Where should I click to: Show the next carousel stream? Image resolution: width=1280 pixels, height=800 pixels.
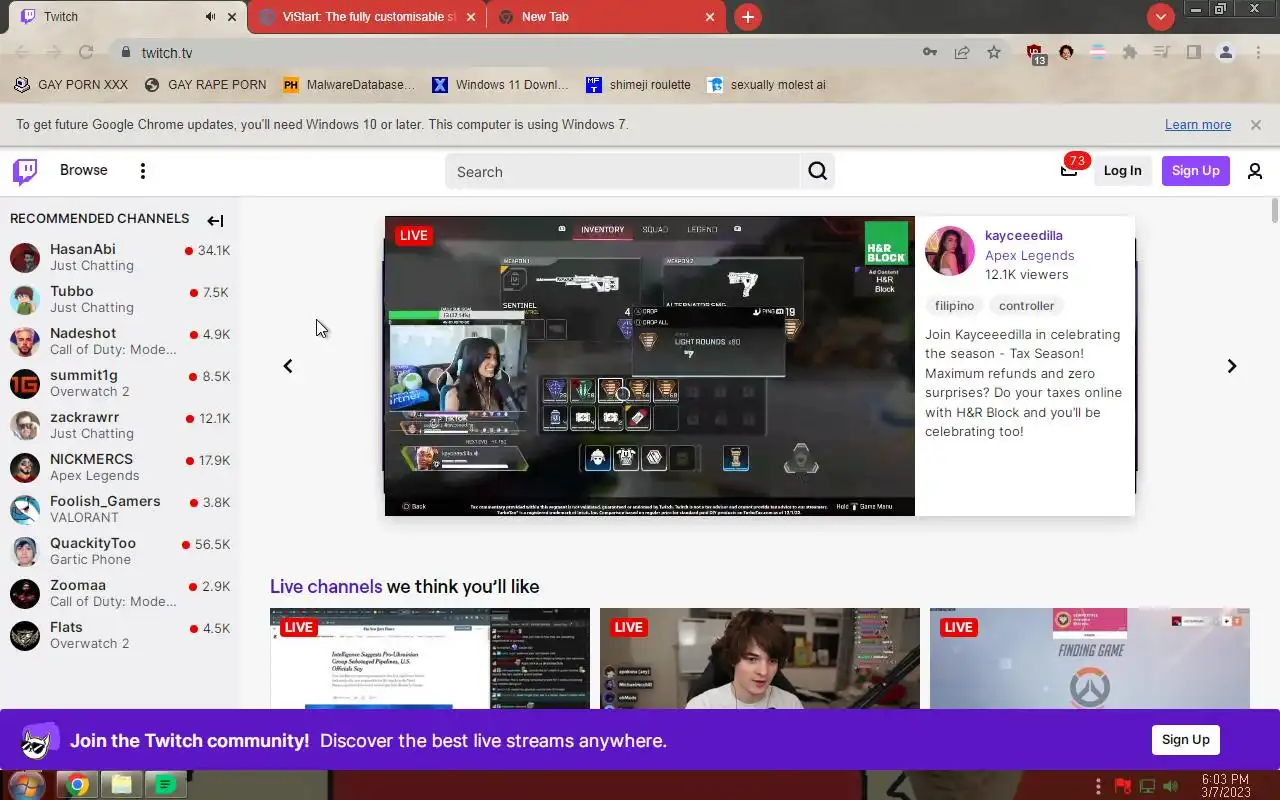click(1232, 366)
